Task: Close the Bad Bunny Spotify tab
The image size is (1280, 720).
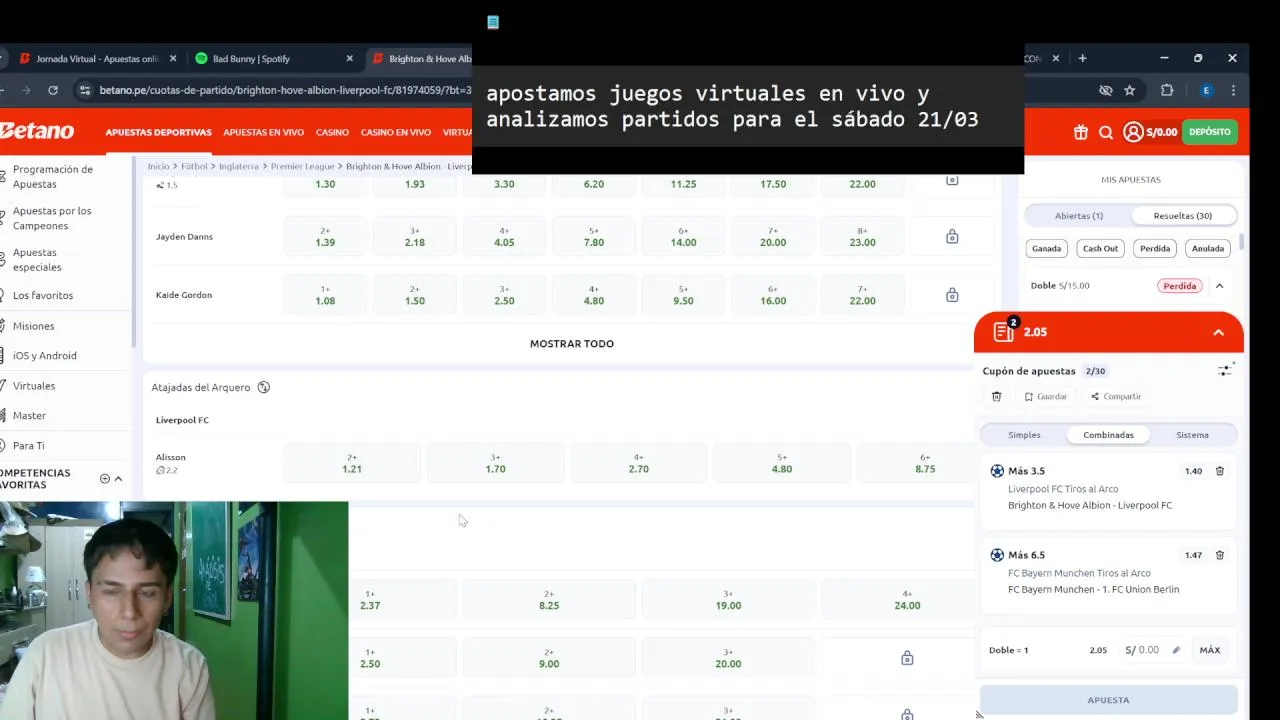Action: 349,58
